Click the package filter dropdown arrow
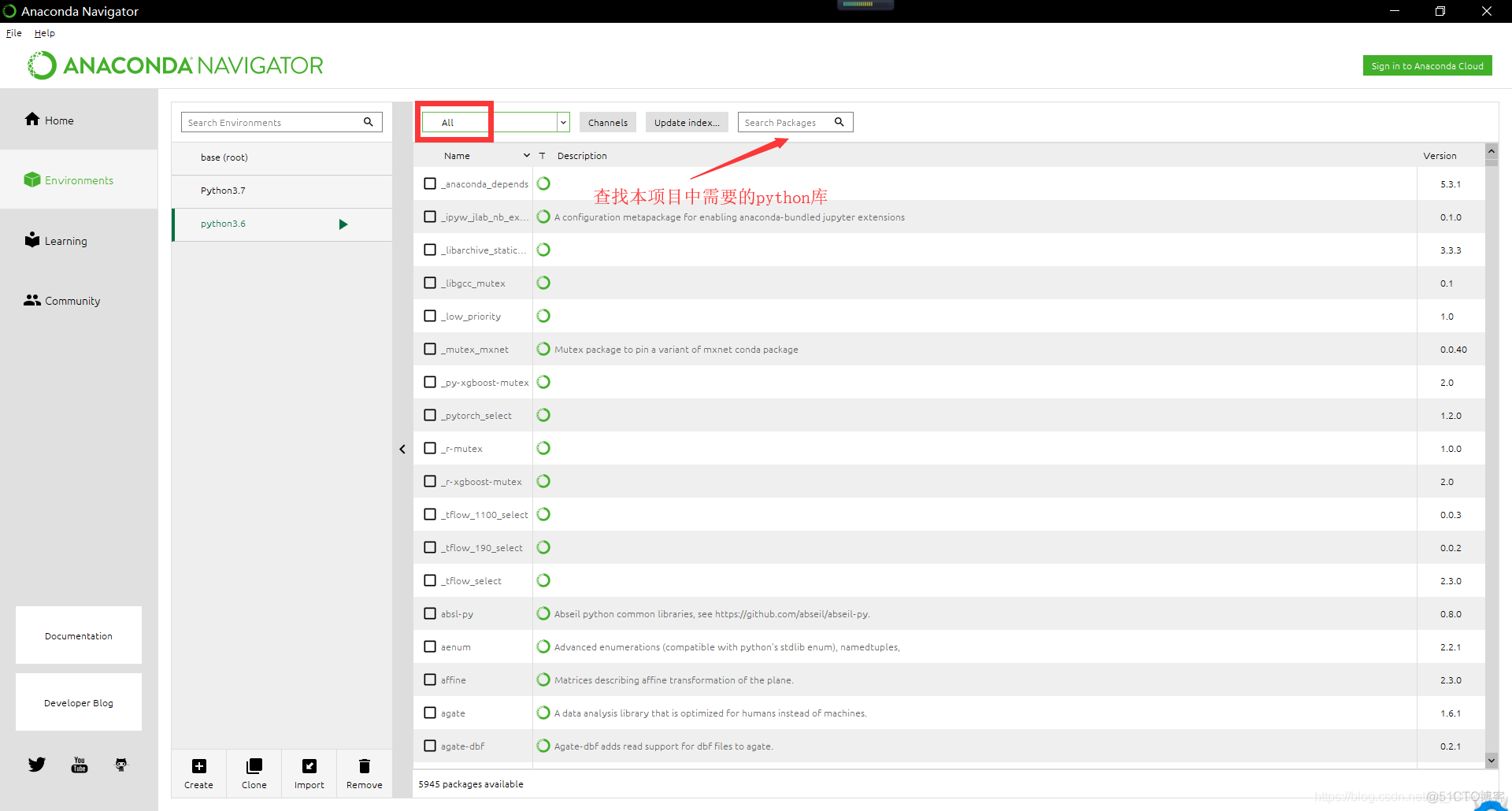The height and width of the screenshot is (811, 1512). tap(563, 122)
